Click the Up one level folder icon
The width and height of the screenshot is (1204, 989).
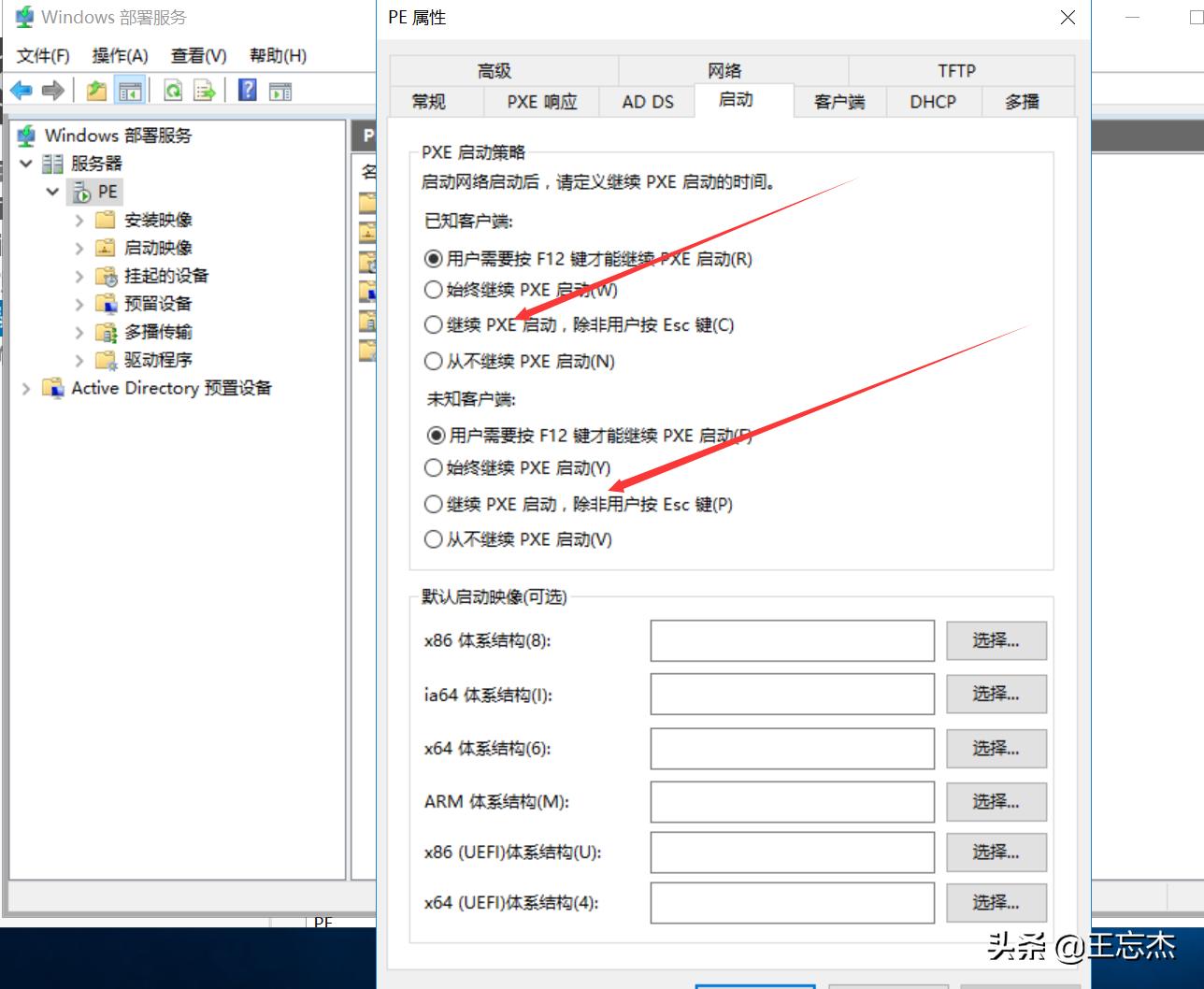pos(96,90)
